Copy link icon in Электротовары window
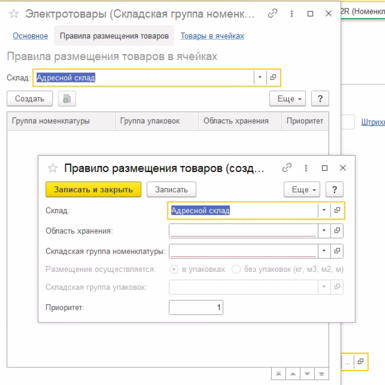Screen dimensions: 385x385 click(x=273, y=14)
